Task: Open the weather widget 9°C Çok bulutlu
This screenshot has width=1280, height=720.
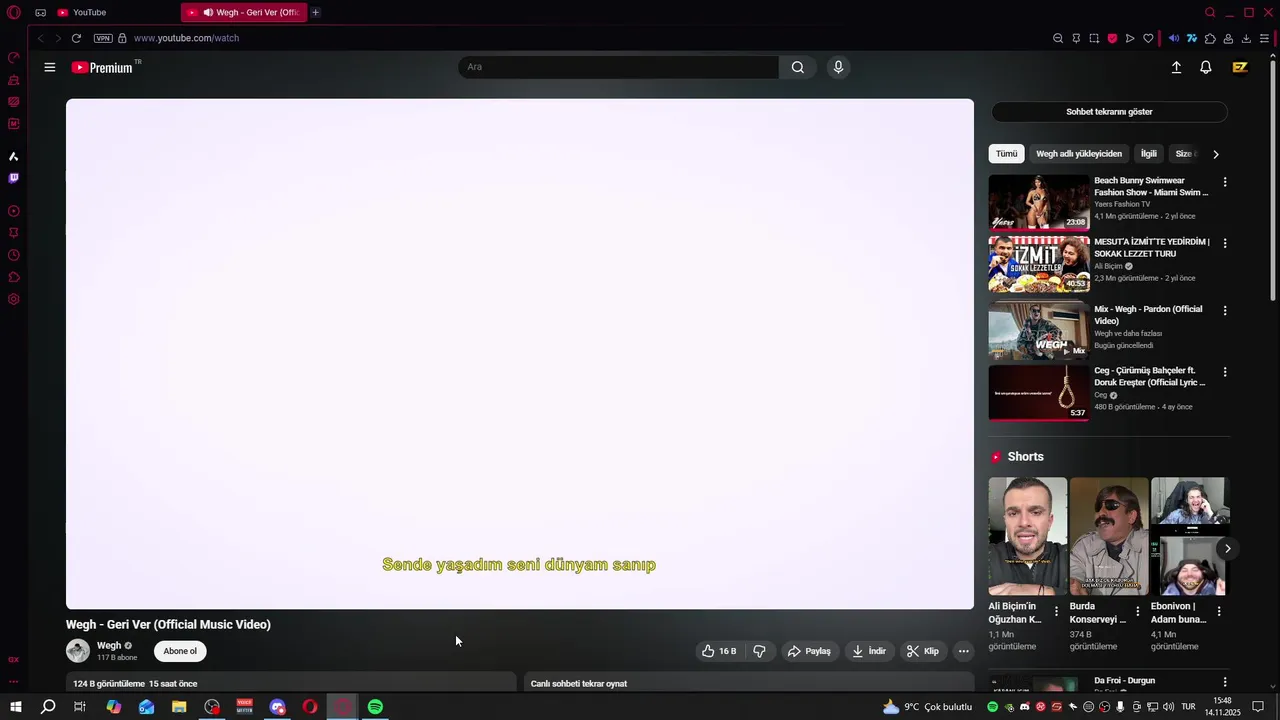Action: click(x=927, y=707)
